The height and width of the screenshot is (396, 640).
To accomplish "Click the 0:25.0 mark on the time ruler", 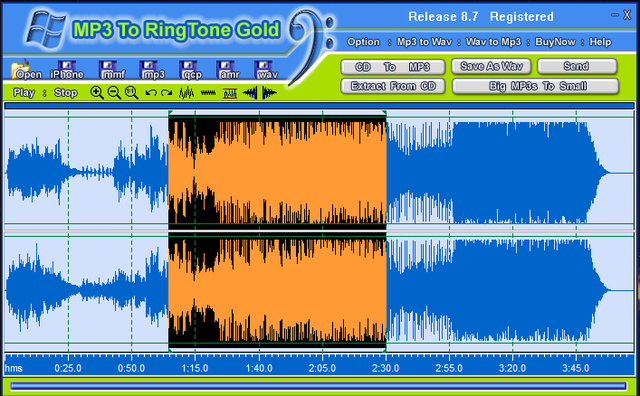I will point(68,368).
